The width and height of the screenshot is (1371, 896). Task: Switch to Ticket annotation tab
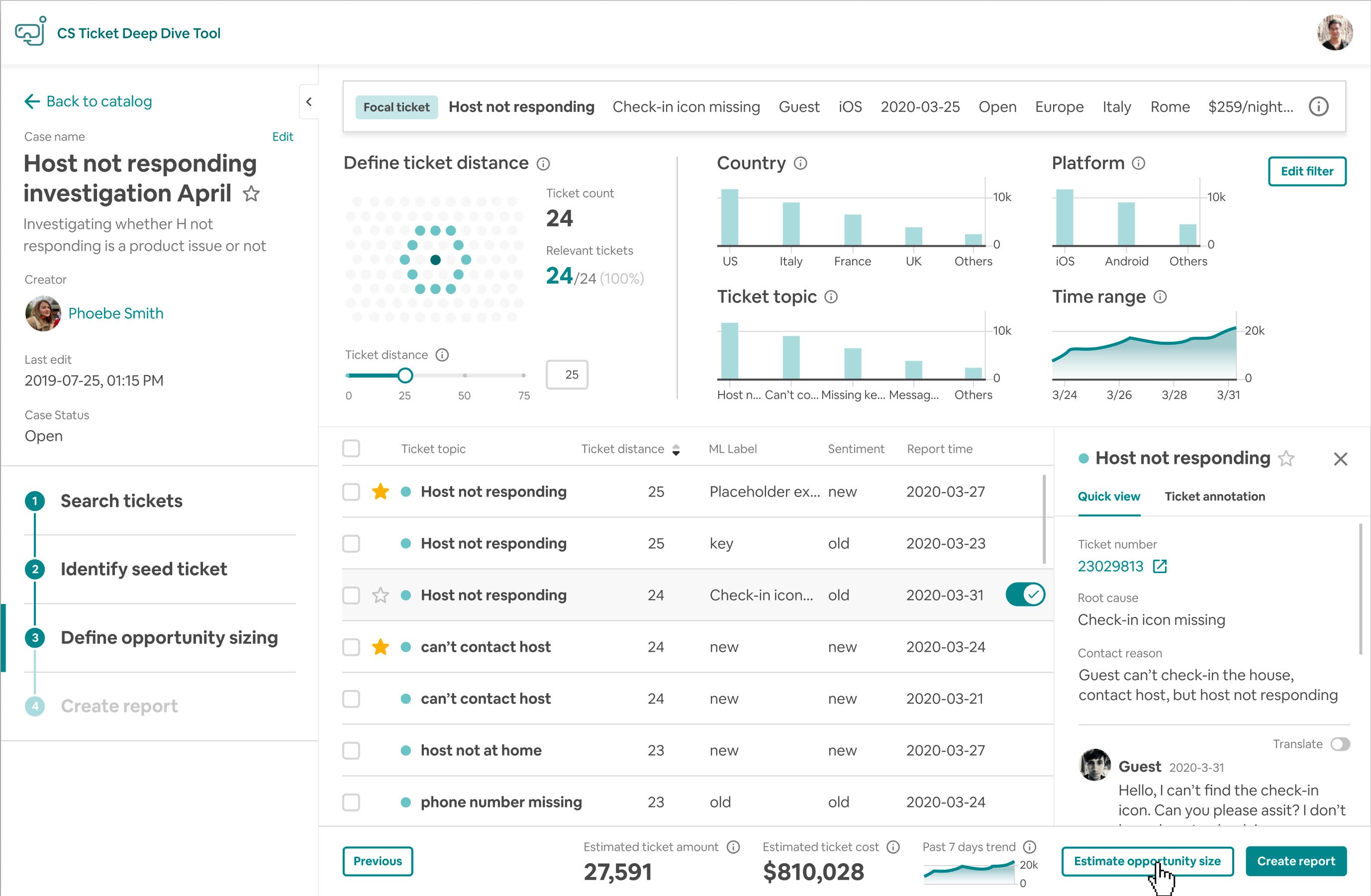pos(1214,497)
